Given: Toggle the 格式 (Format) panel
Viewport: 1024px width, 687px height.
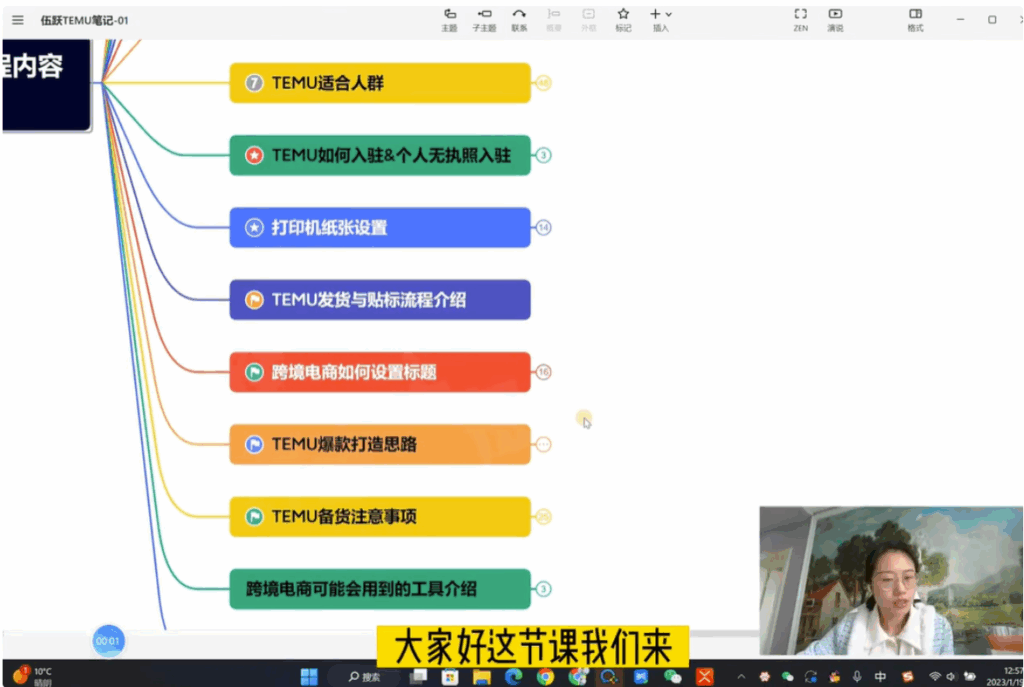Looking at the screenshot, I should tap(916, 20).
